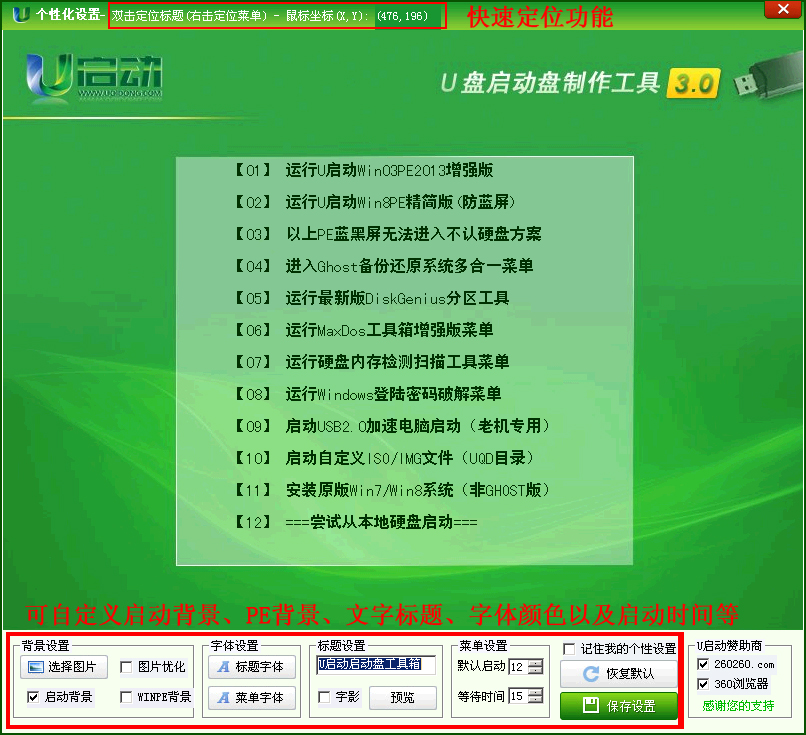Screen dimensions: 806x735
Task: Decrease the 默认启动 value with down arrow
Action: click(x=535, y=671)
